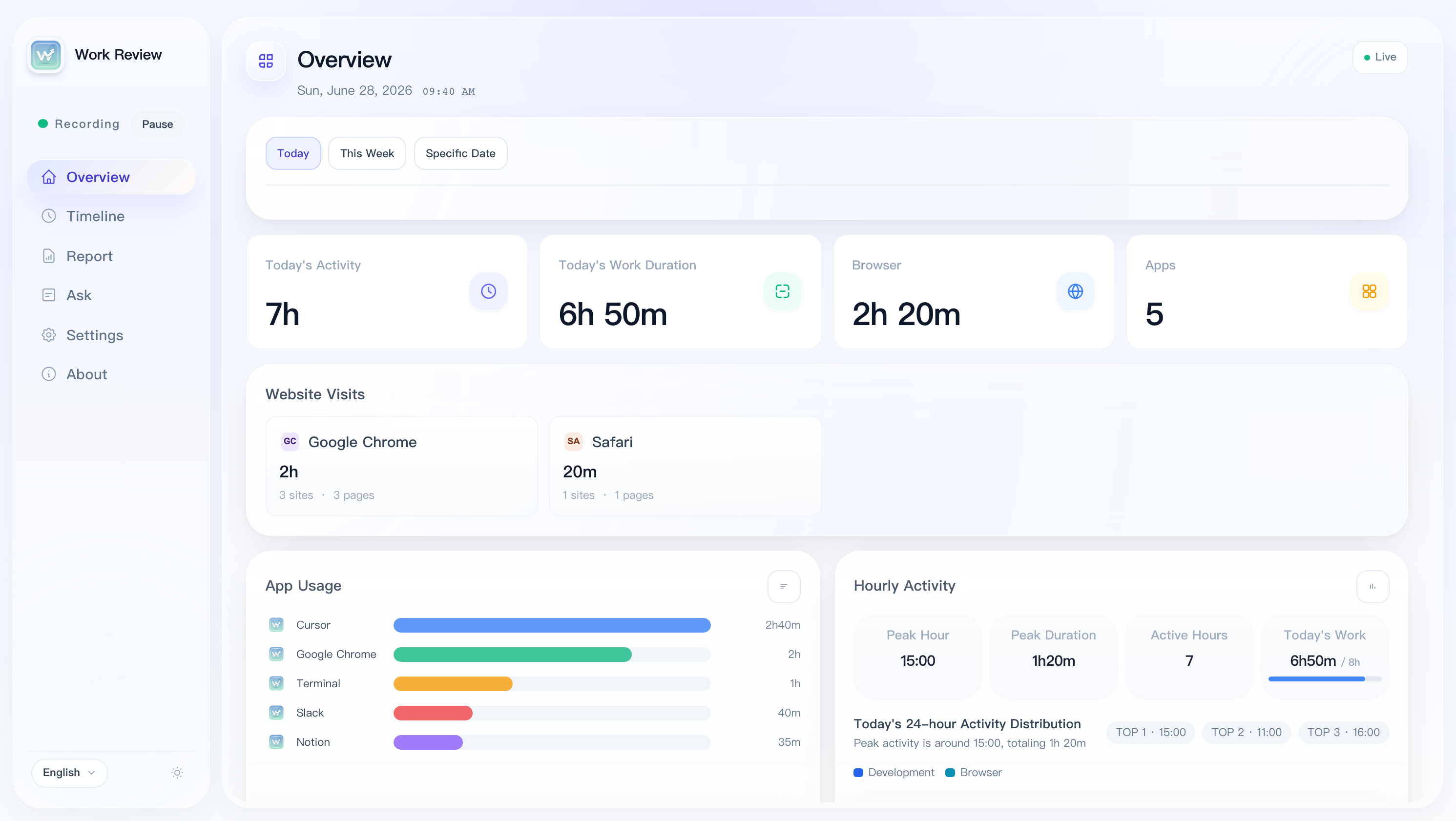The height and width of the screenshot is (821, 1456).
Task: Open the Overview page in sidebar
Action: [111, 177]
